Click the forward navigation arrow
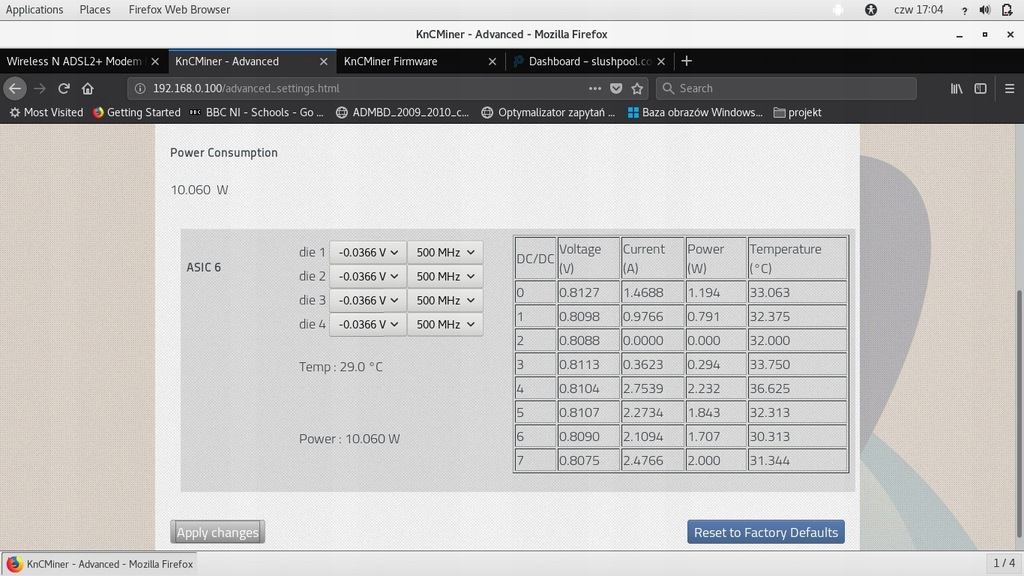The height and width of the screenshot is (576, 1024). tap(39, 88)
